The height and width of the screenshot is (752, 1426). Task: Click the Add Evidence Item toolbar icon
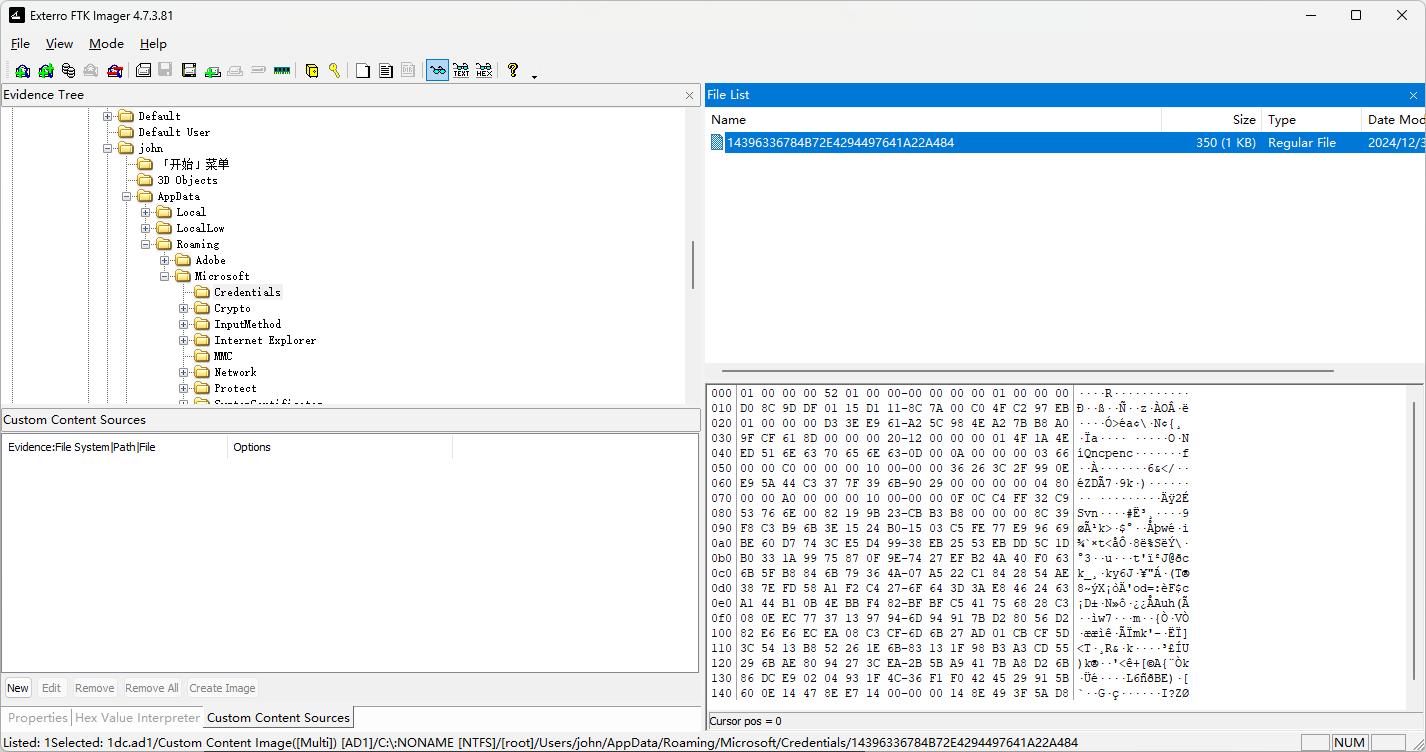coord(22,70)
